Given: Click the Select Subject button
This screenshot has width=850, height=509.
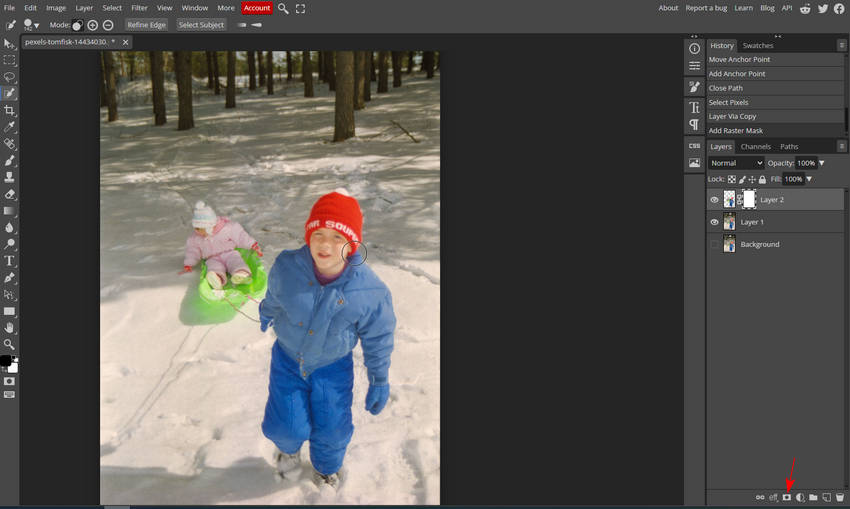Looking at the screenshot, I should (201, 25).
